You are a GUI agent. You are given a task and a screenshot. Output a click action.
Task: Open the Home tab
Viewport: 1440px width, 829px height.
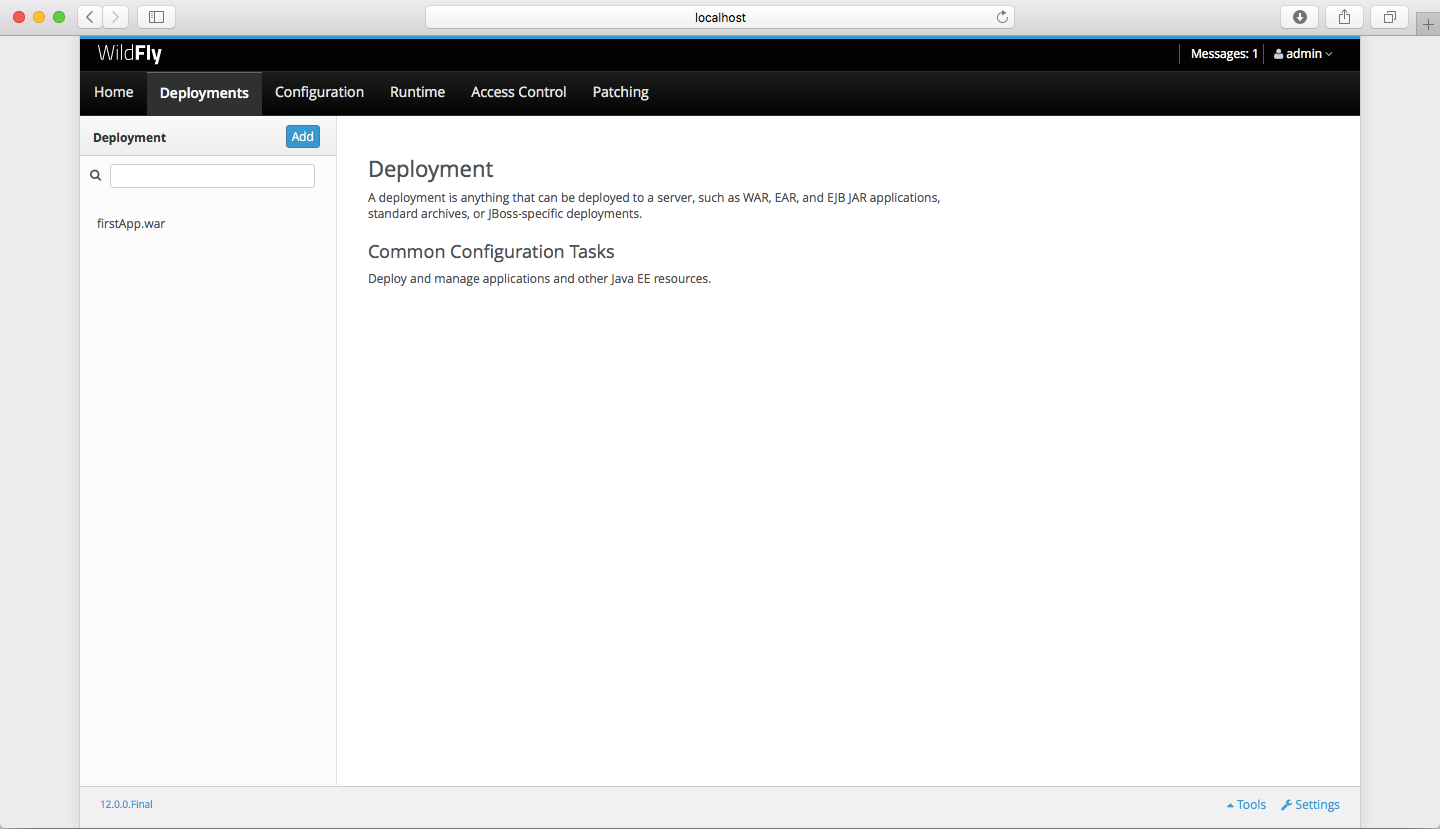point(114,92)
